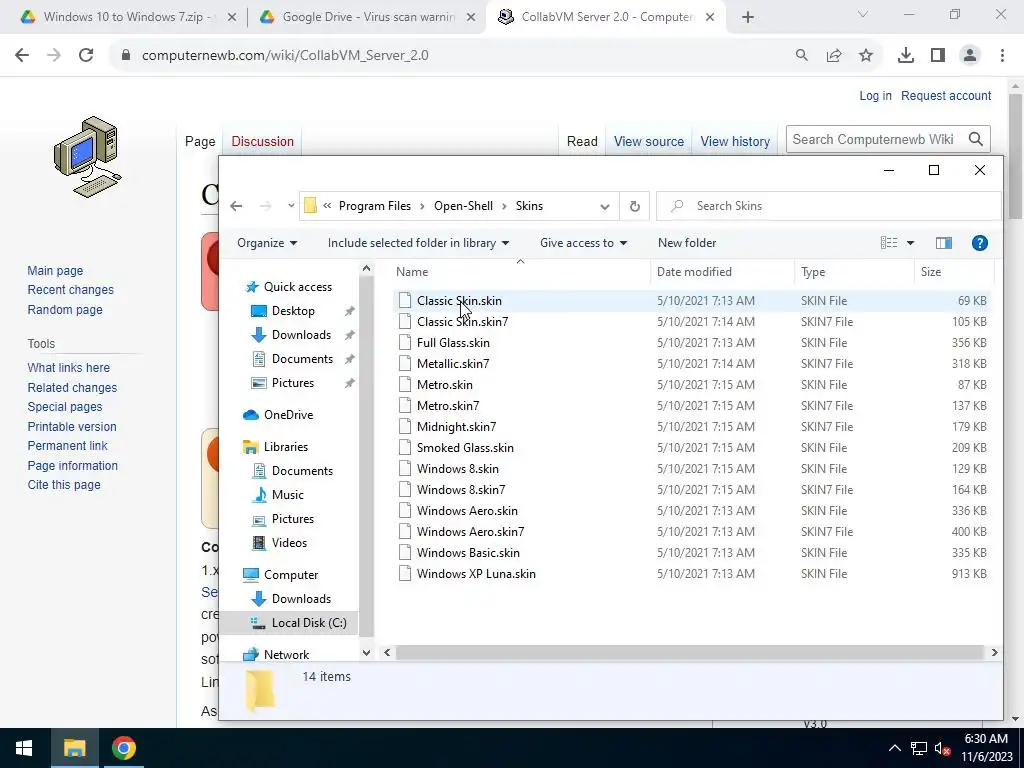Open the Organize dropdown menu

tap(267, 243)
